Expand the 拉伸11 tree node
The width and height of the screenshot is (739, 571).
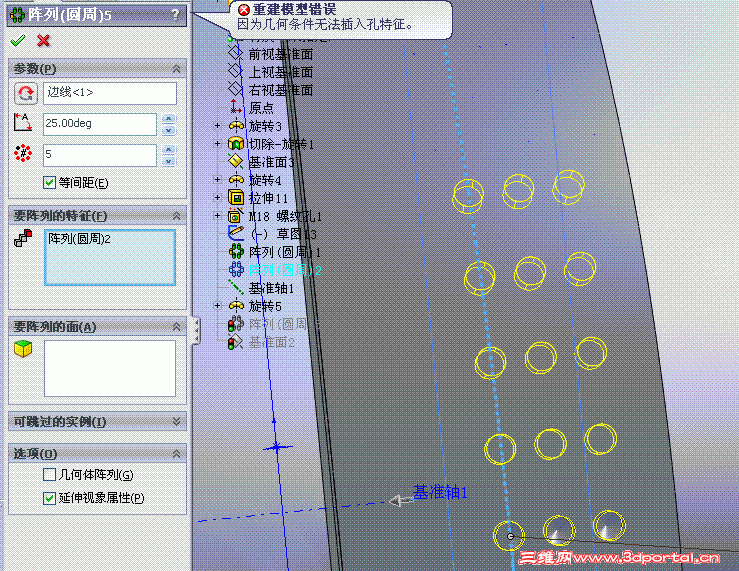tap(217, 197)
